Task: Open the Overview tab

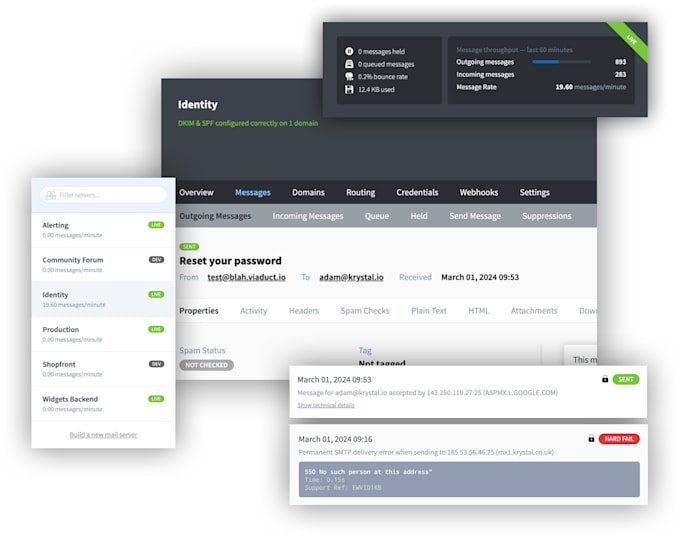Action: tap(196, 192)
